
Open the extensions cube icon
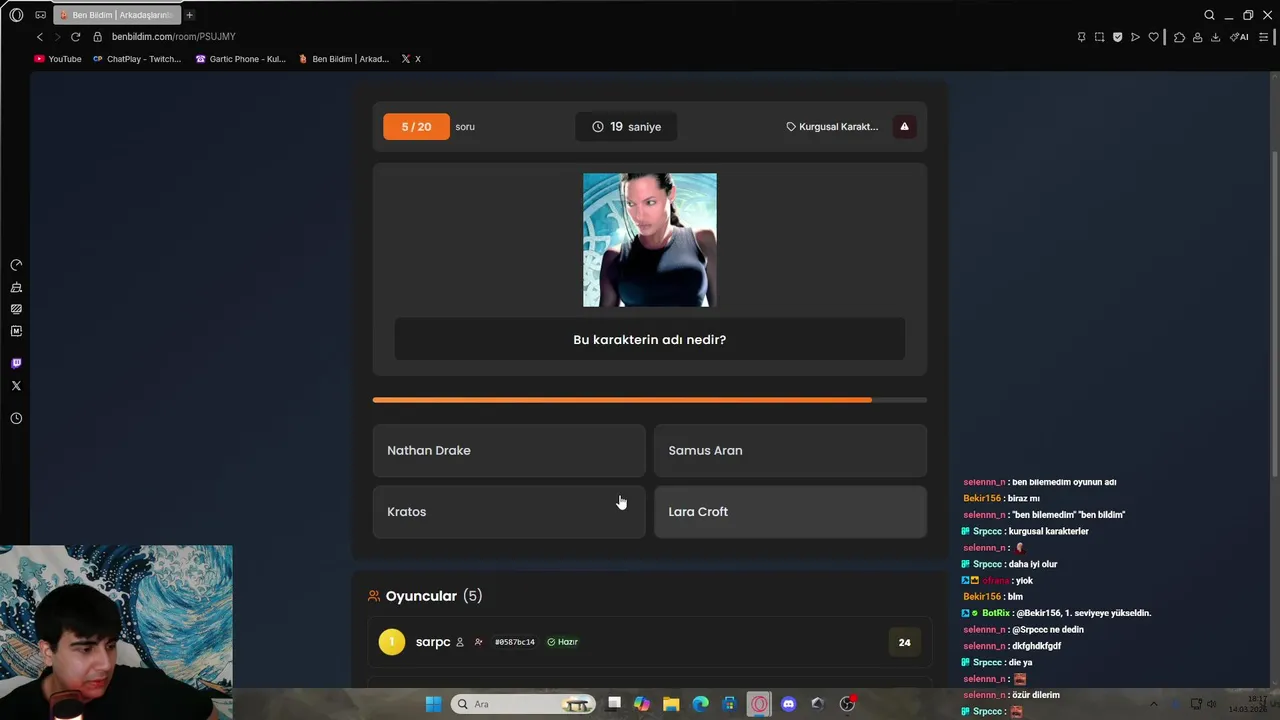point(1179,37)
